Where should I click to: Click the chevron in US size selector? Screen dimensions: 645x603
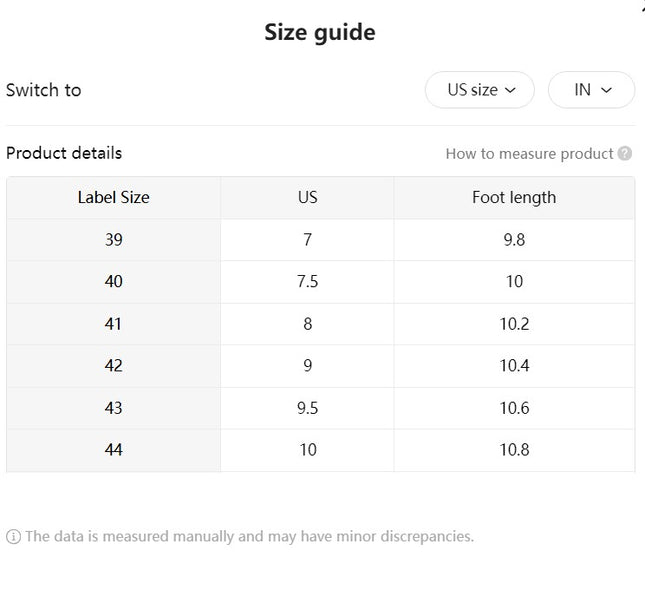(510, 90)
